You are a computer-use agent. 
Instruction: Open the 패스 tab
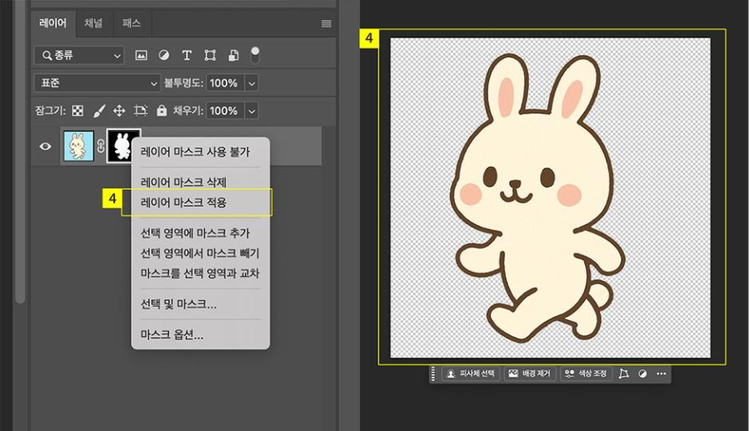click(x=131, y=23)
